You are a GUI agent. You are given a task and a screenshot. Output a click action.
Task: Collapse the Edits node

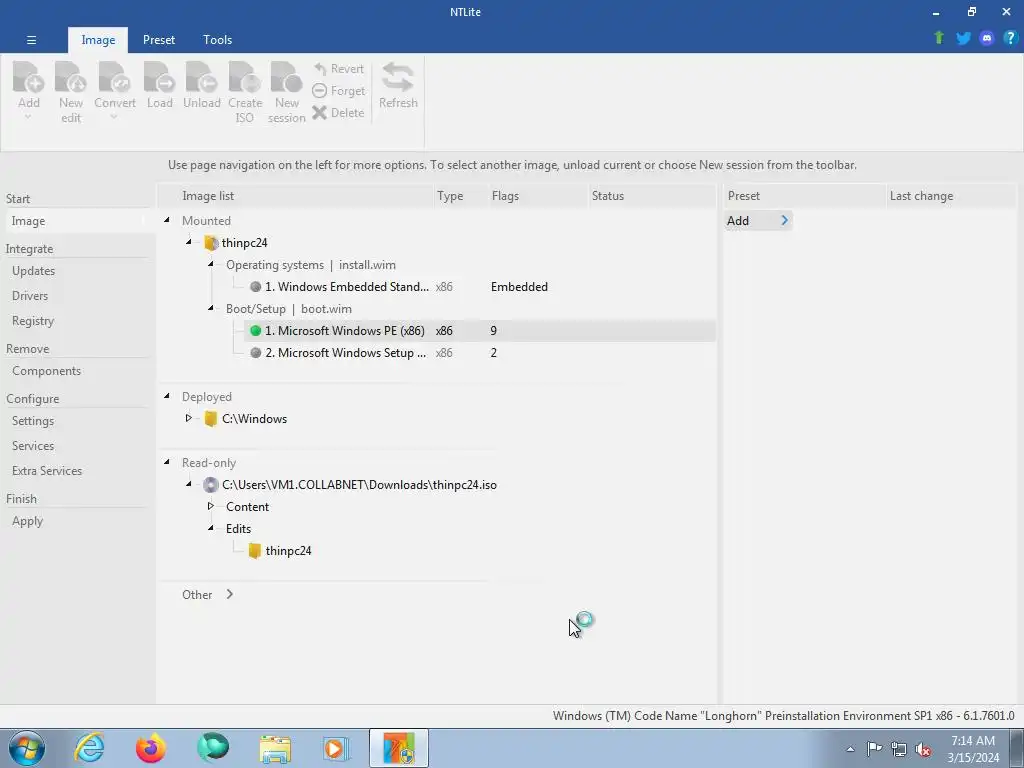[211, 528]
